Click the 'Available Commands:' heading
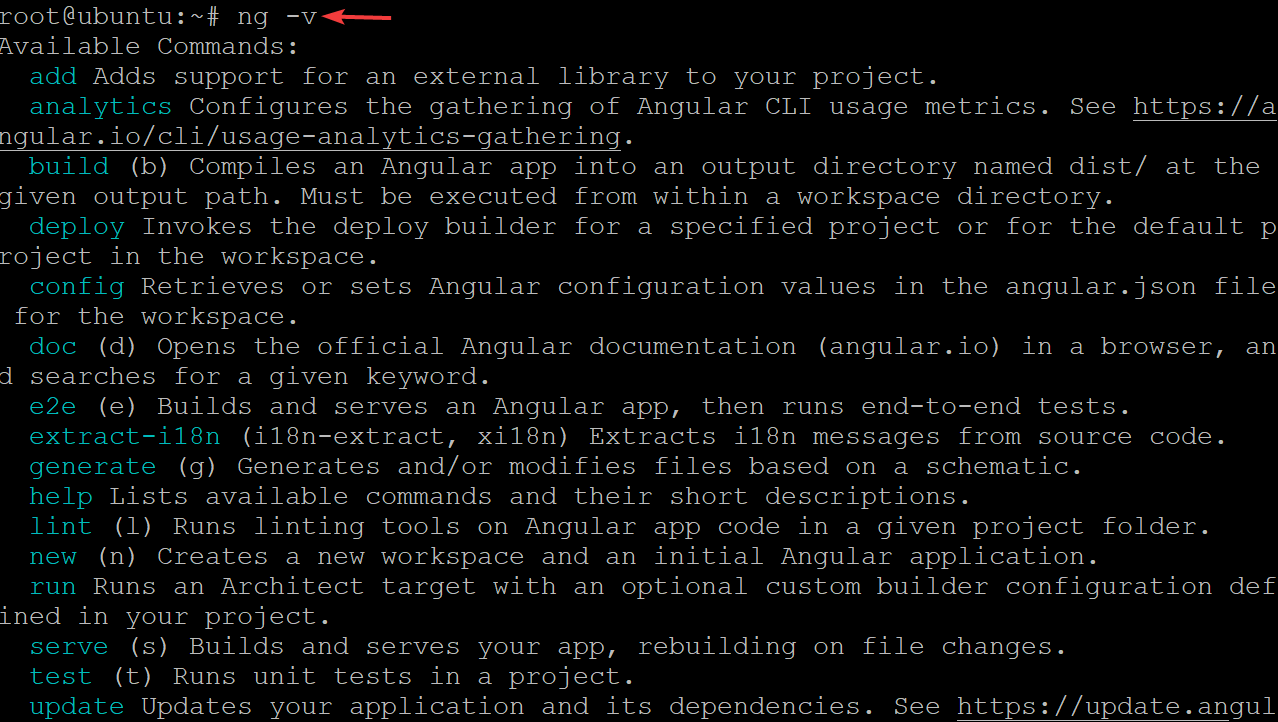 (148, 46)
